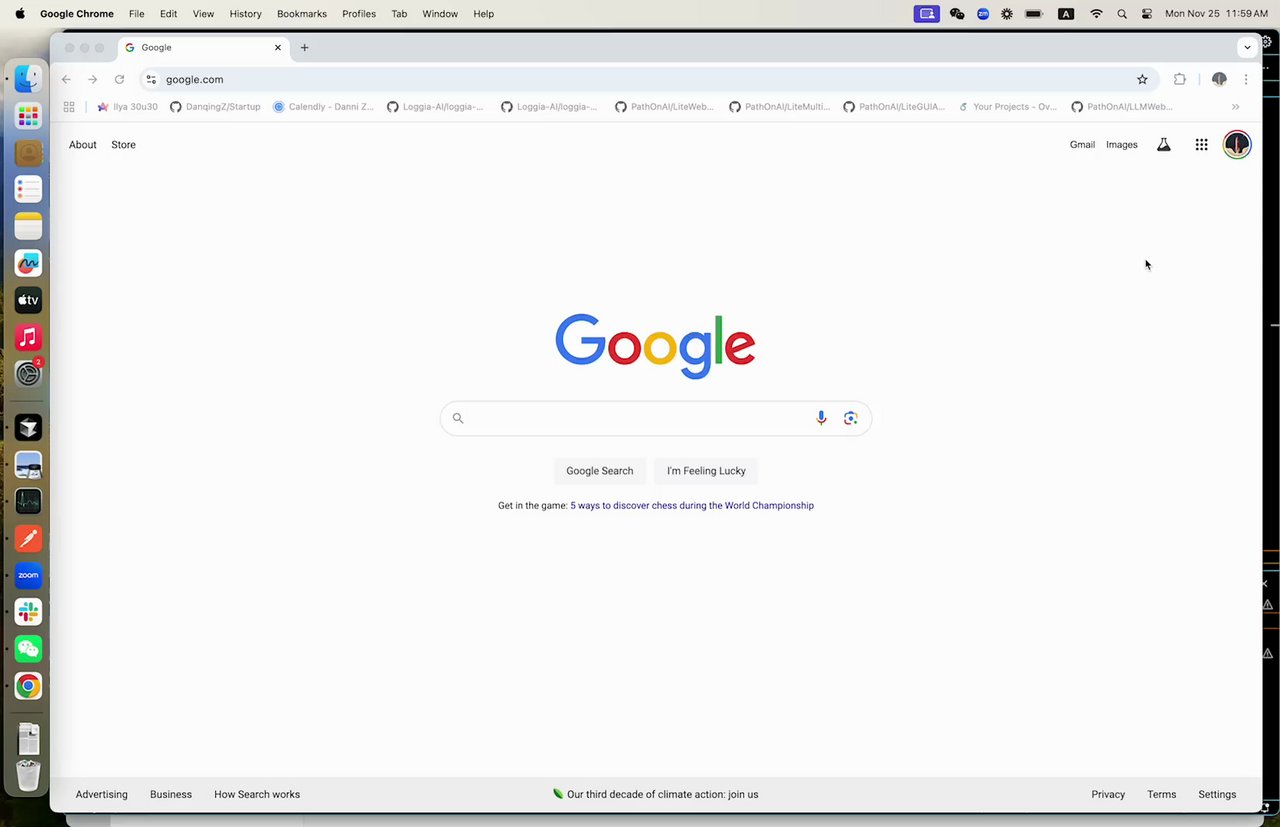Bookmark this tab with the star icon
Screen dimensions: 1280x827
[1142, 79]
